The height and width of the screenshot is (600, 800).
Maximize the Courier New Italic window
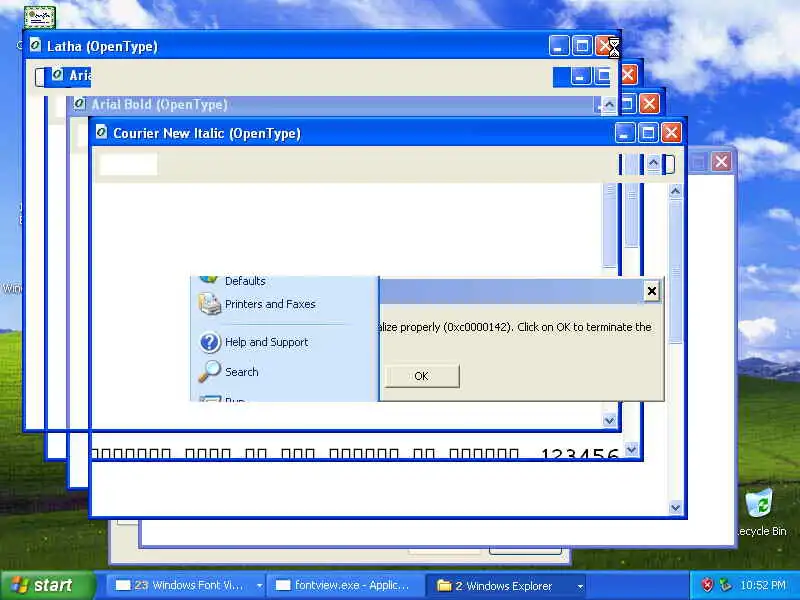(x=648, y=133)
